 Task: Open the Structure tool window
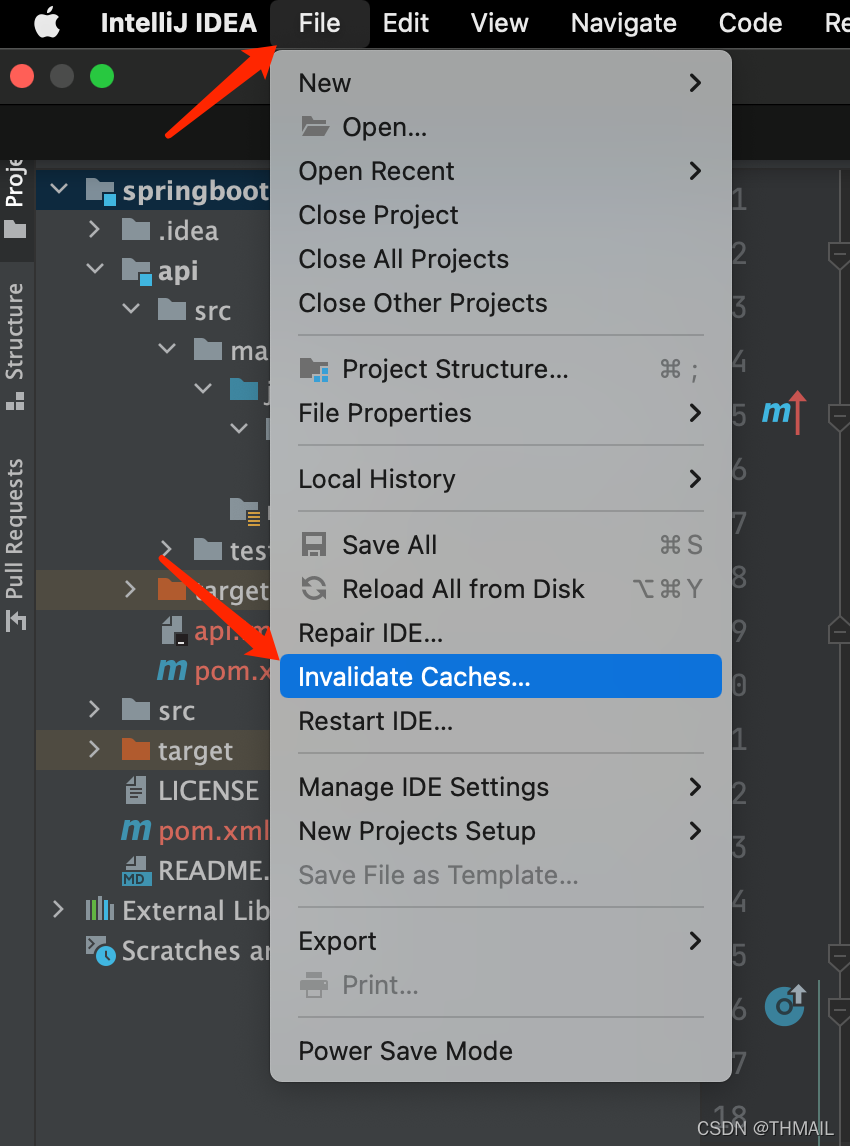[x=15, y=345]
